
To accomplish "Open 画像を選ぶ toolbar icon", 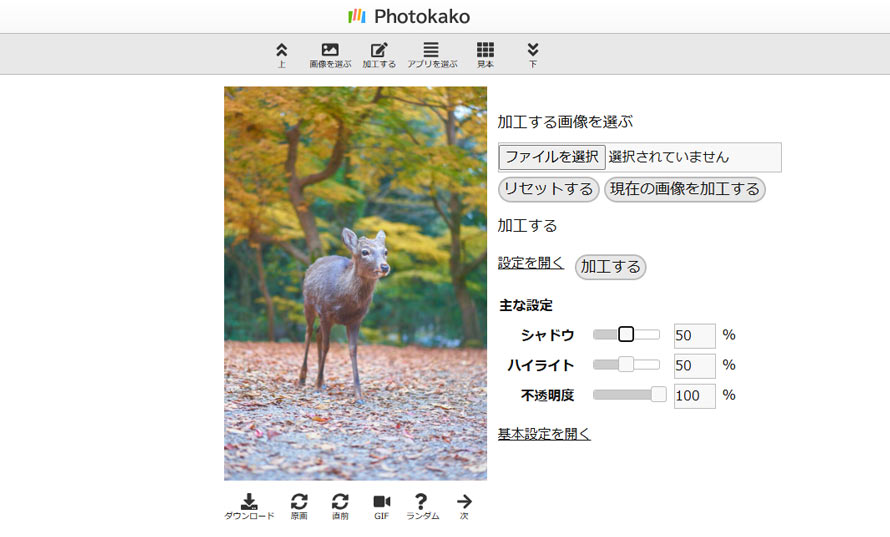I will (x=330, y=55).
